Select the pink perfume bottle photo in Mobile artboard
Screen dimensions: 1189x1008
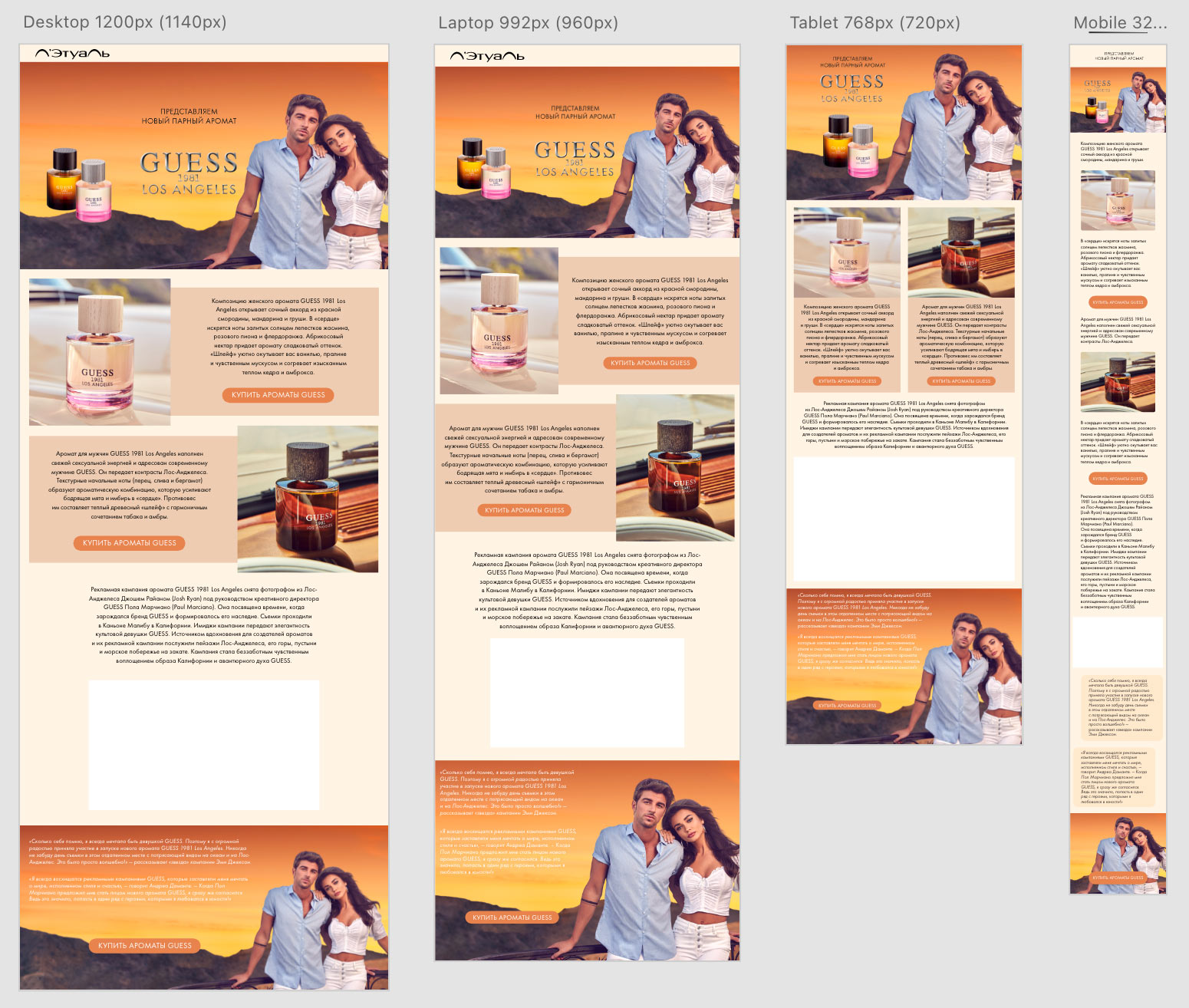pyautogui.click(x=1118, y=201)
